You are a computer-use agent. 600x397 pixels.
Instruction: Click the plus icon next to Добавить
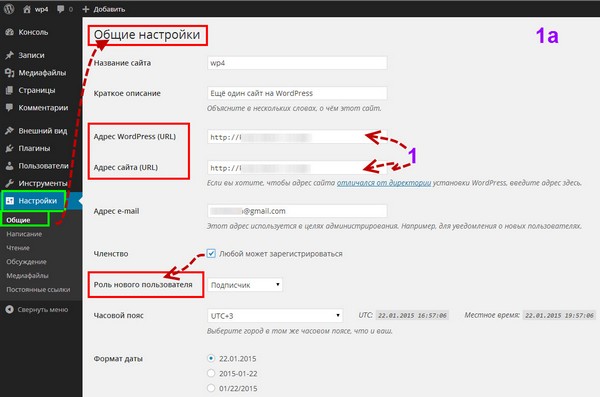86,9
